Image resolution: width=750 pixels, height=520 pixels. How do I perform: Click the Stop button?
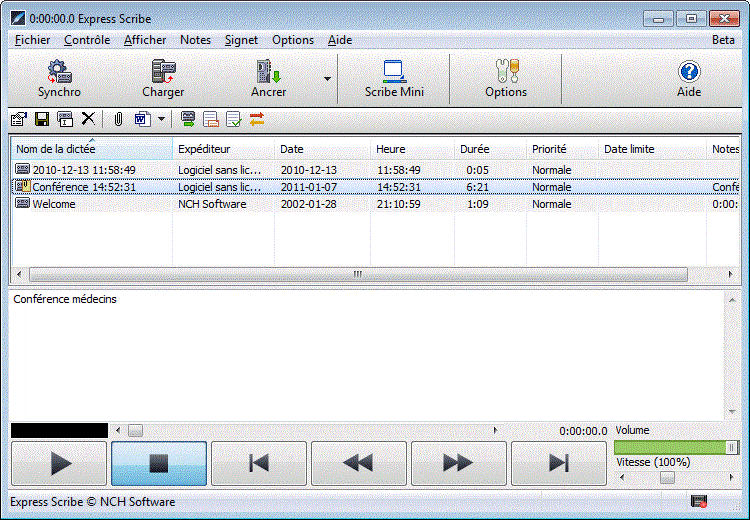[159, 463]
